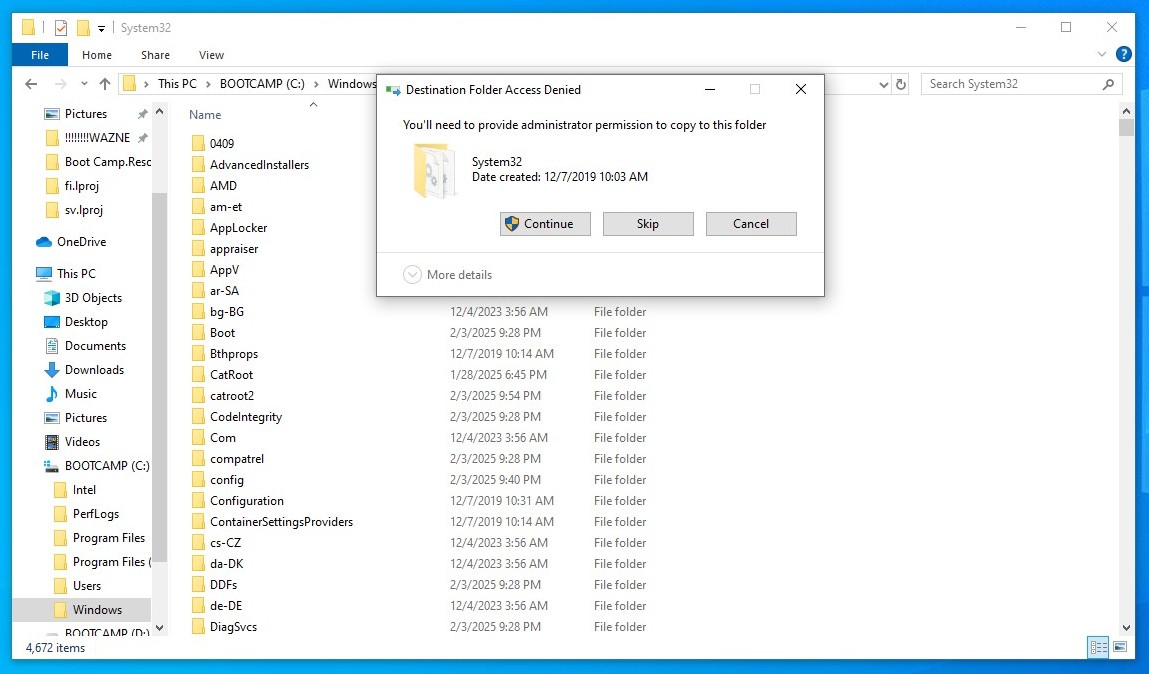Open recent locations dropdown
The height and width of the screenshot is (674, 1149).
[x=84, y=84]
